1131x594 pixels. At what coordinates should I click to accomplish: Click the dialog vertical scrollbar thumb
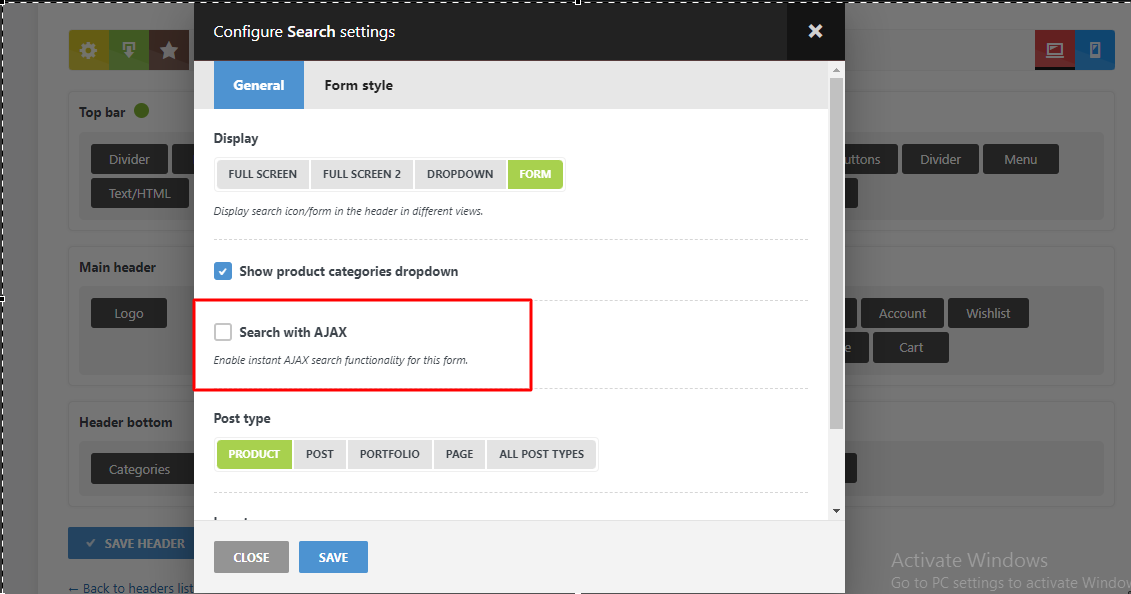[836, 254]
